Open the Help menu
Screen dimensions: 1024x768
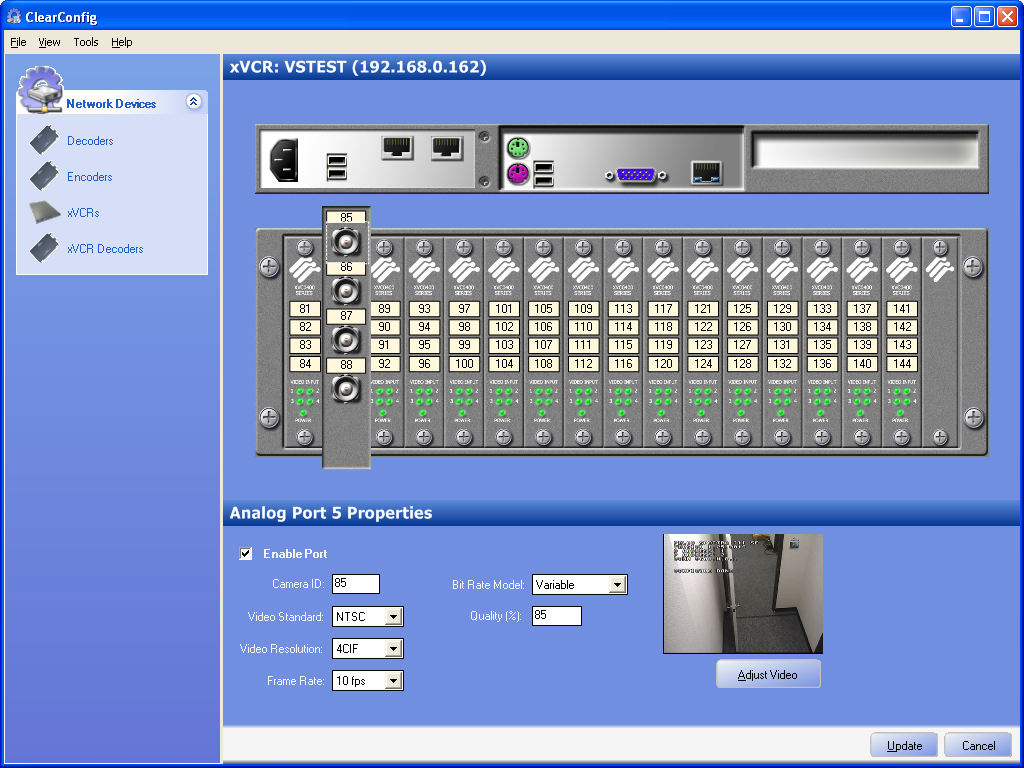122,42
